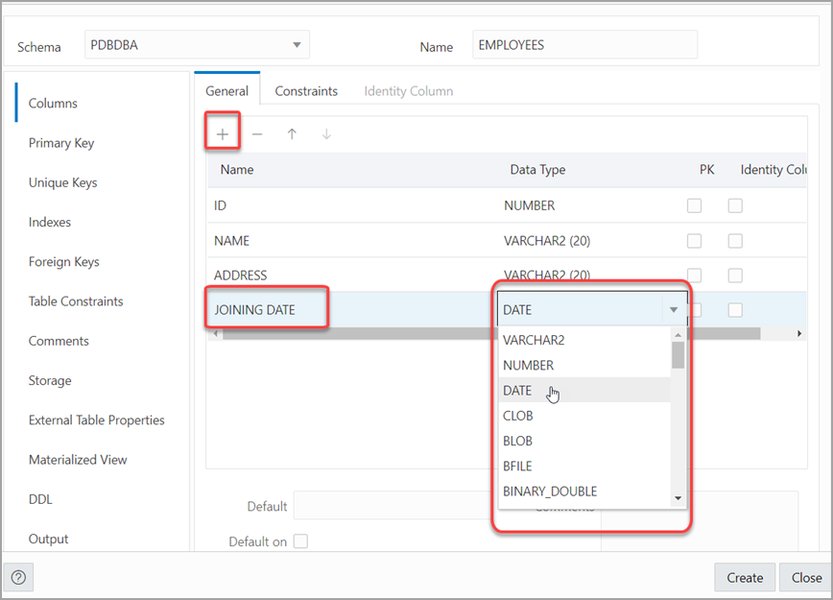Viewport: 833px width, 600px height.
Task: Tick the PK checkbox for ADDRESS row
Action: coord(694,275)
